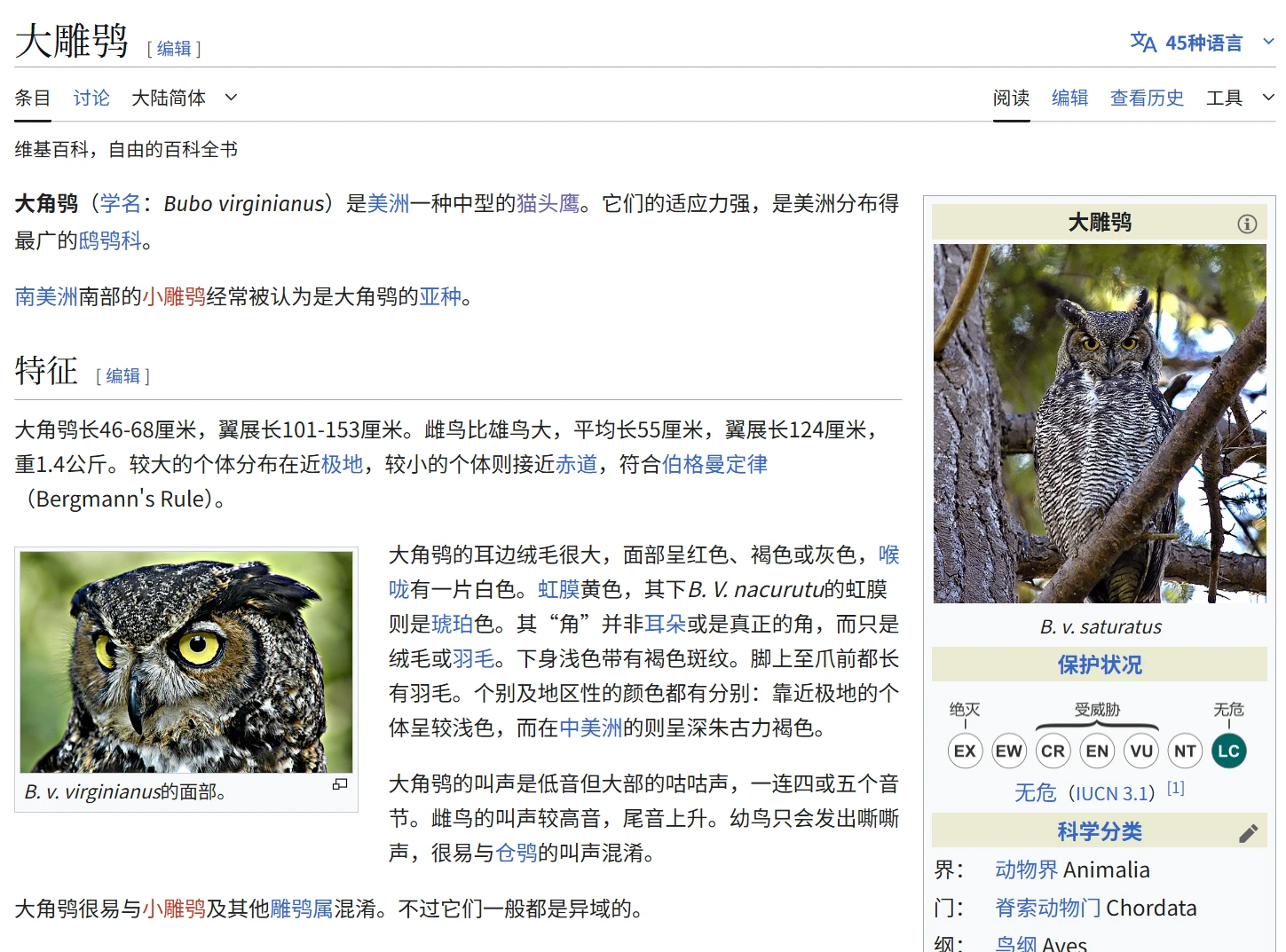The height and width of the screenshot is (952, 1286).
Task: Click the LC conservation status circle
Action: click(1228, 751)
